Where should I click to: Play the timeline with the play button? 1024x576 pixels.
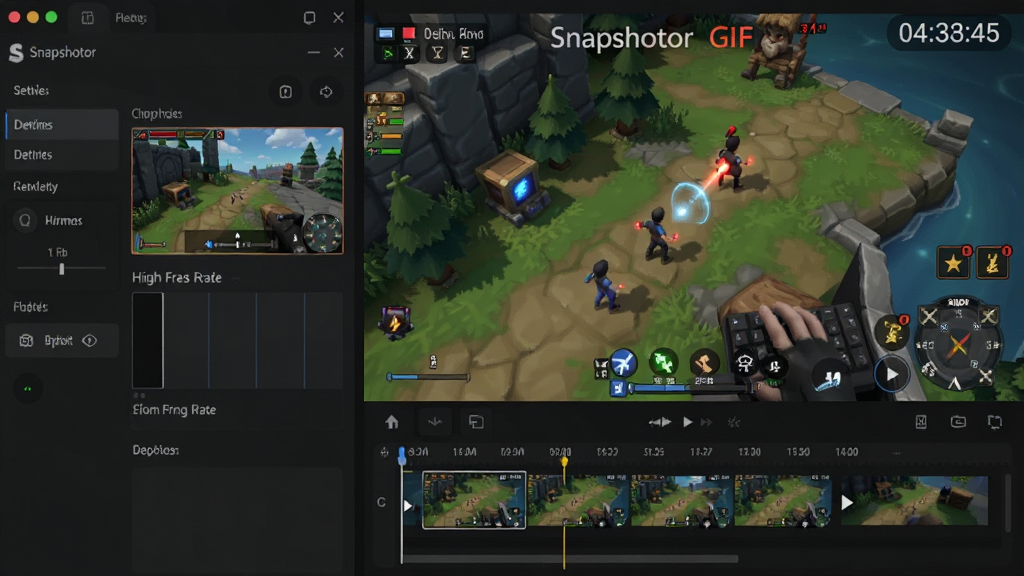688,423
